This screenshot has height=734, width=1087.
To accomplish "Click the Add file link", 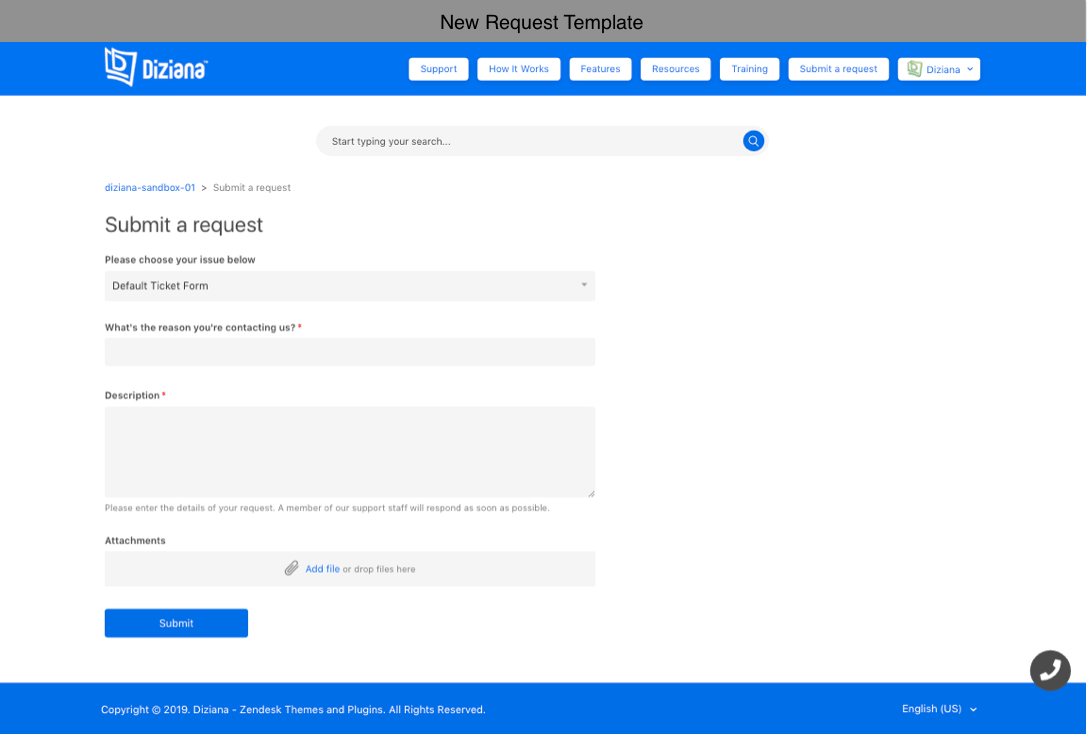I will pos(322,569).
